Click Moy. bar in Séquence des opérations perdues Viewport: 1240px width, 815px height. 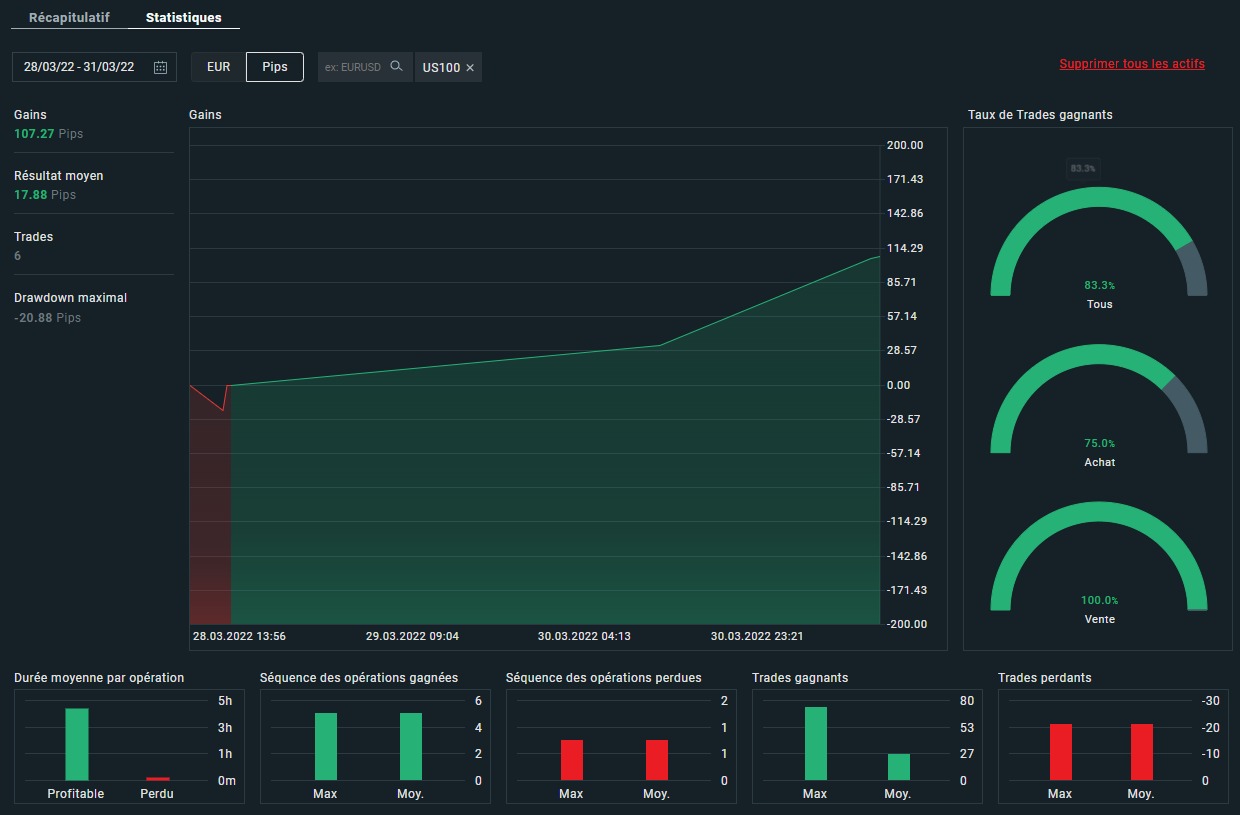click(x=656, y=760)
